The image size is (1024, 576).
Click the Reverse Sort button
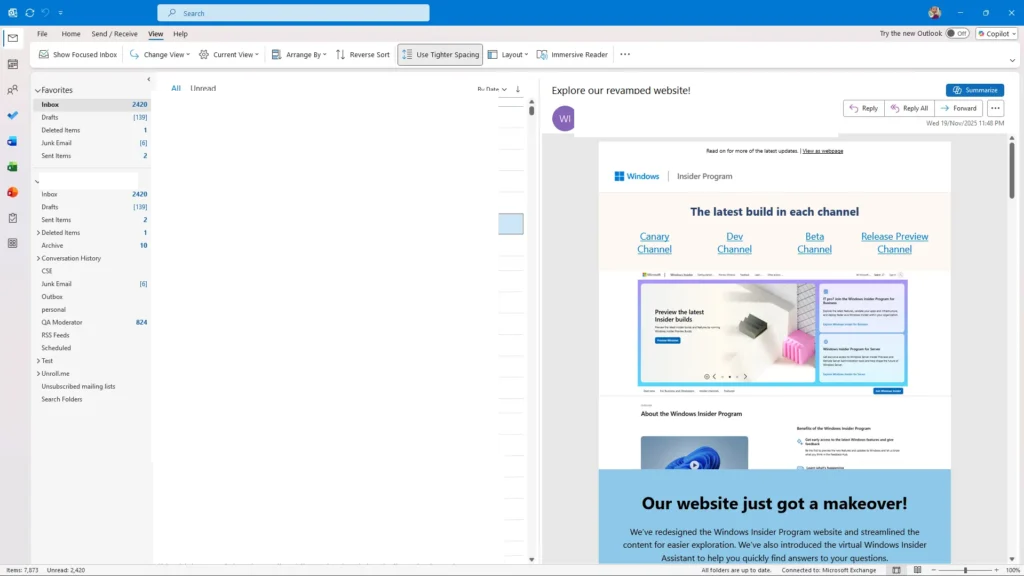point(362,54)
